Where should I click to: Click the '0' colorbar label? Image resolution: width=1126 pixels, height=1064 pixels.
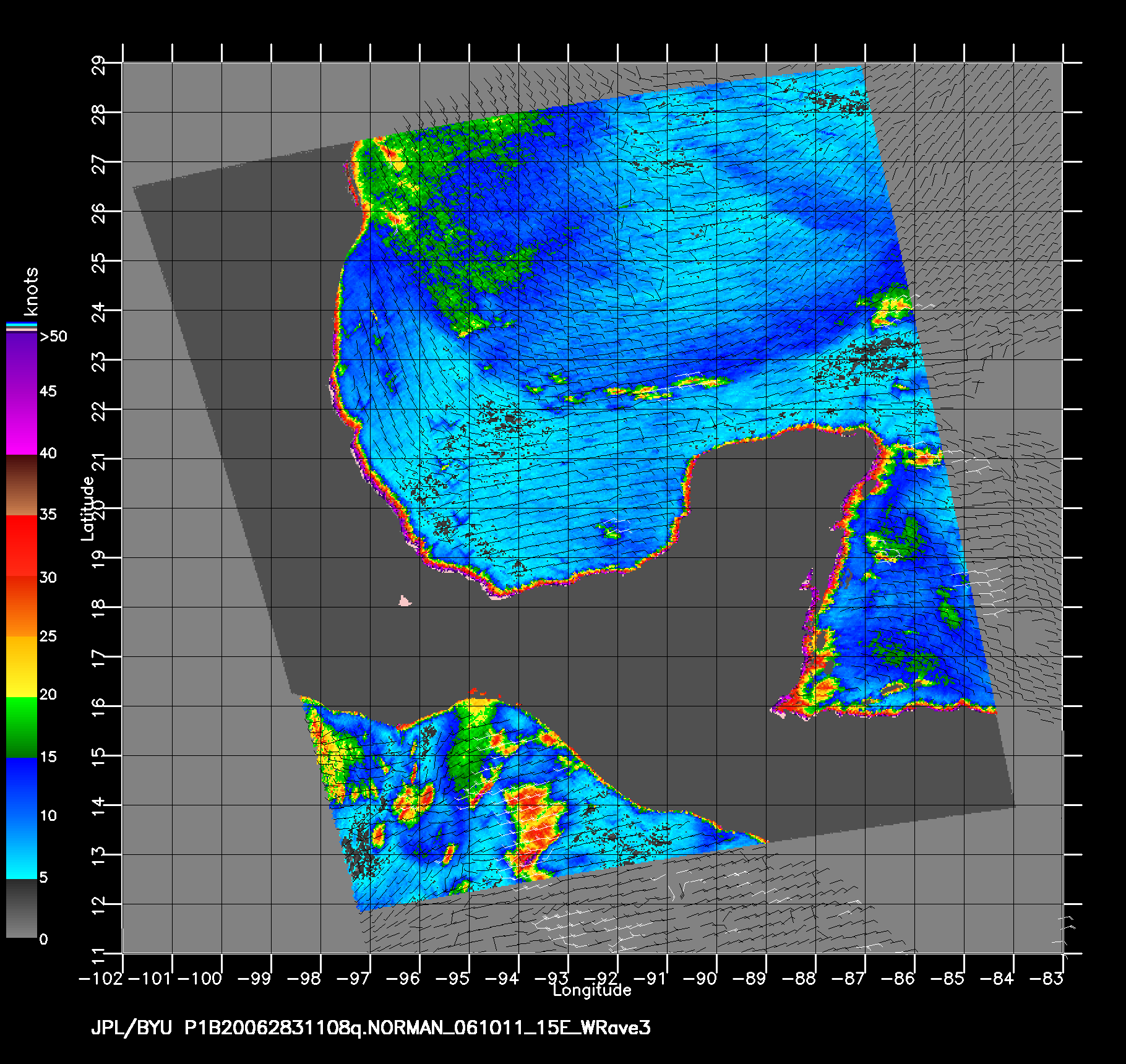[x=43, y=939]
